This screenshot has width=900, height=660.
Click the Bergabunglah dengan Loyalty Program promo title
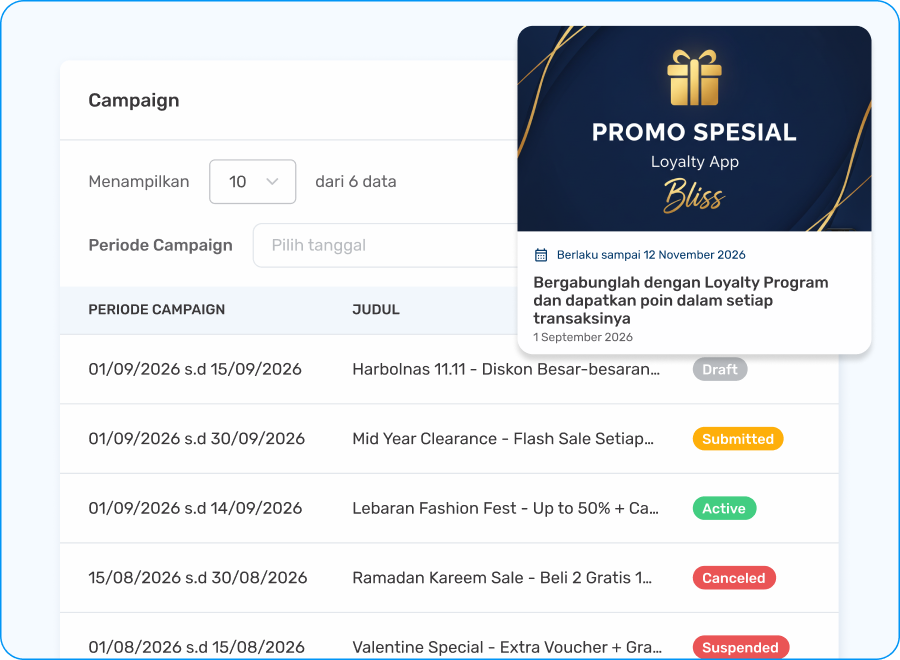[x=680, y=300]
